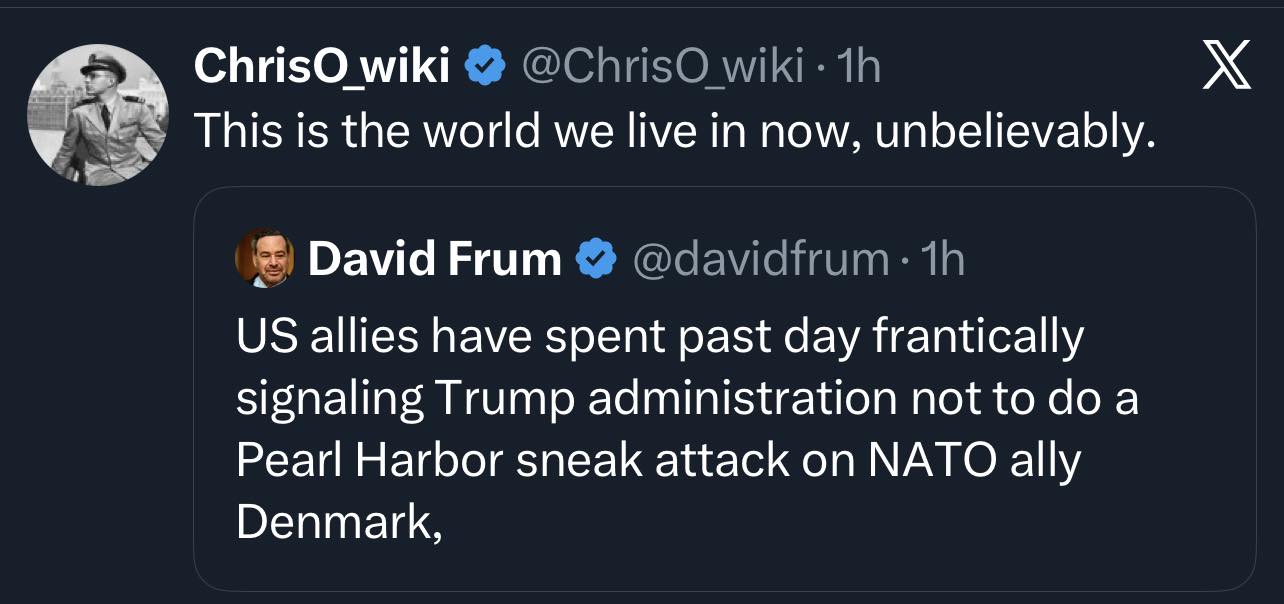Click the @davidfrum handle

762,259
